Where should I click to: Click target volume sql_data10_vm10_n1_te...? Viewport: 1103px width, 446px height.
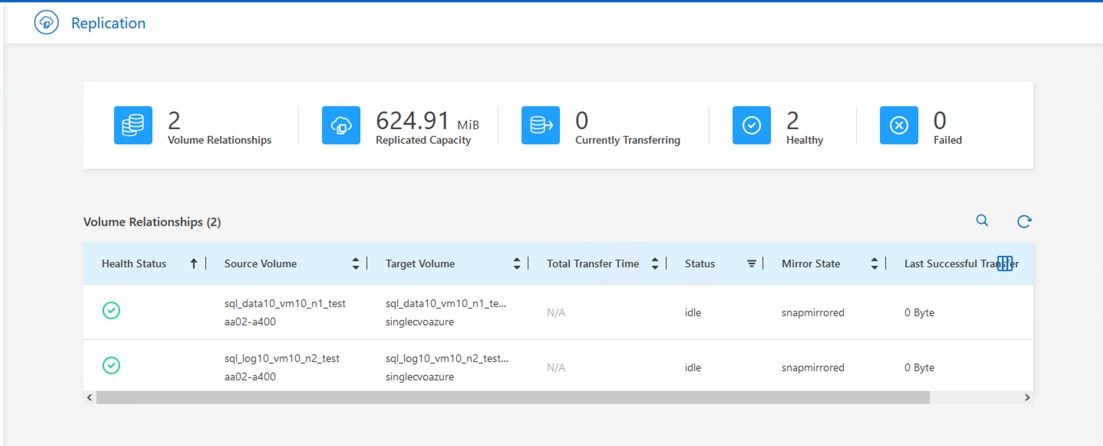[446, 303]
